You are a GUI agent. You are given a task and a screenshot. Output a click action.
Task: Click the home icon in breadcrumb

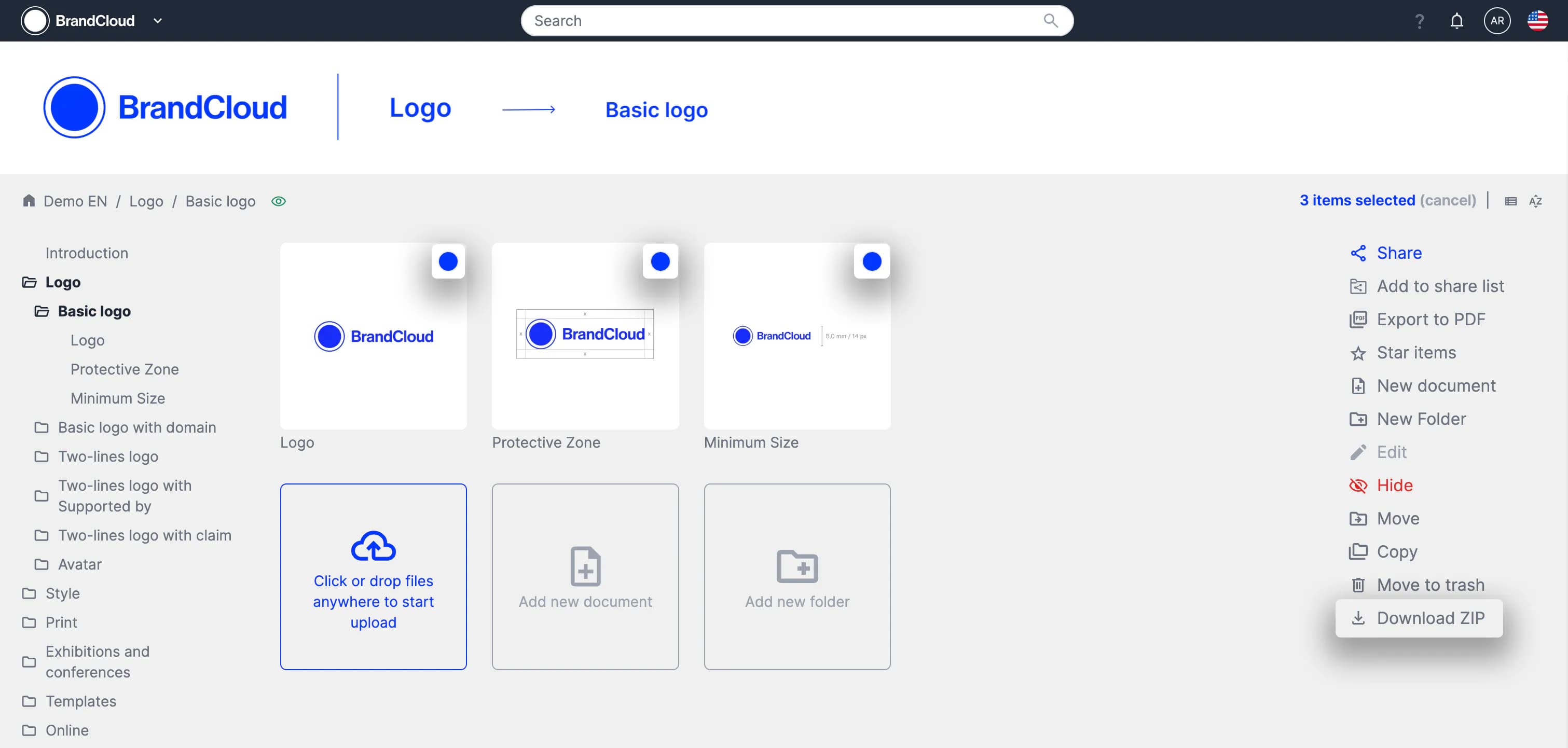[29, 201]
